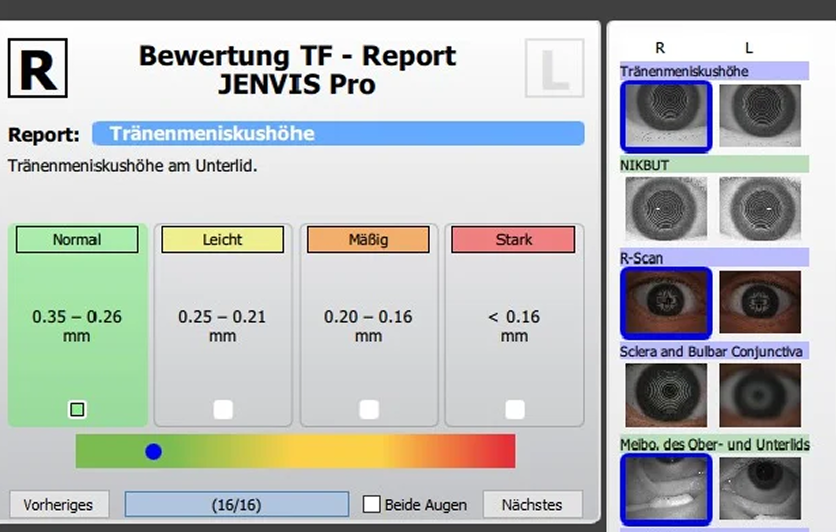Image resolution: width=836 pixels, height=532 pixels.
Task: Open right eye Tränenmeniskushöhe thumbnail
Action: click(x=666, y=116)
